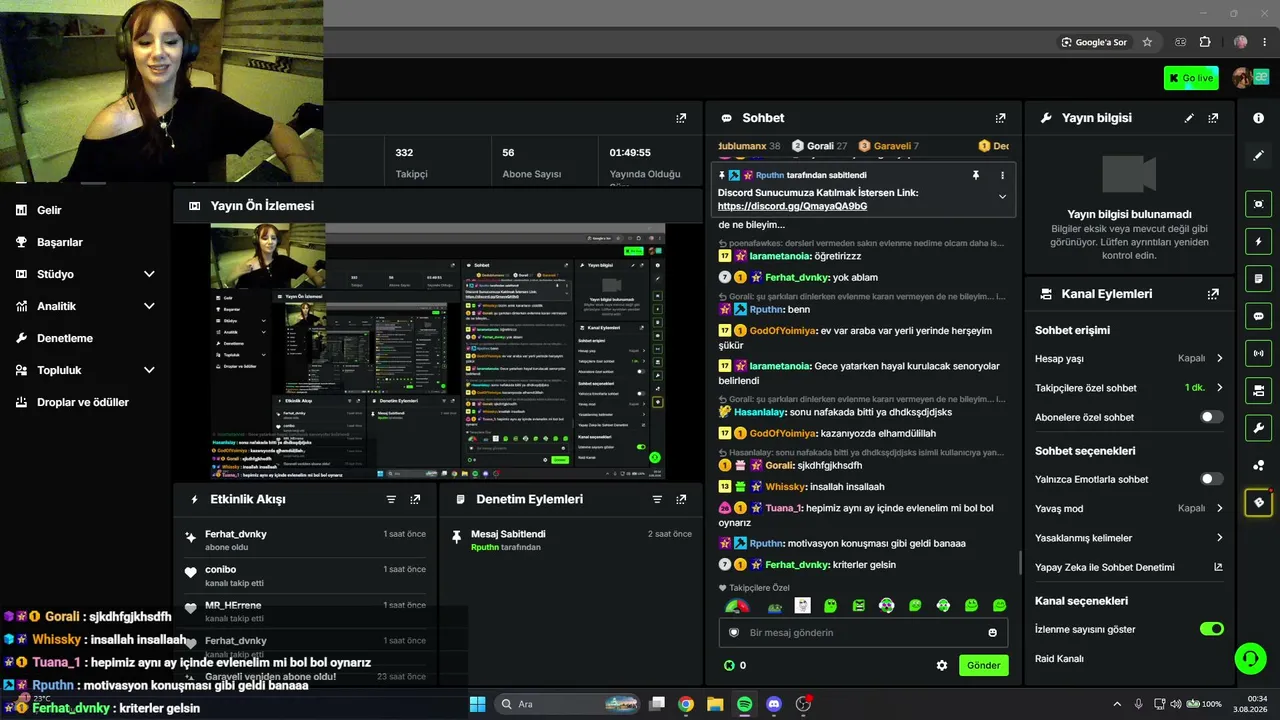Open Takipçilere özel sohbet setting chevron
The image size is (1280, 720).
(1219, 388)
